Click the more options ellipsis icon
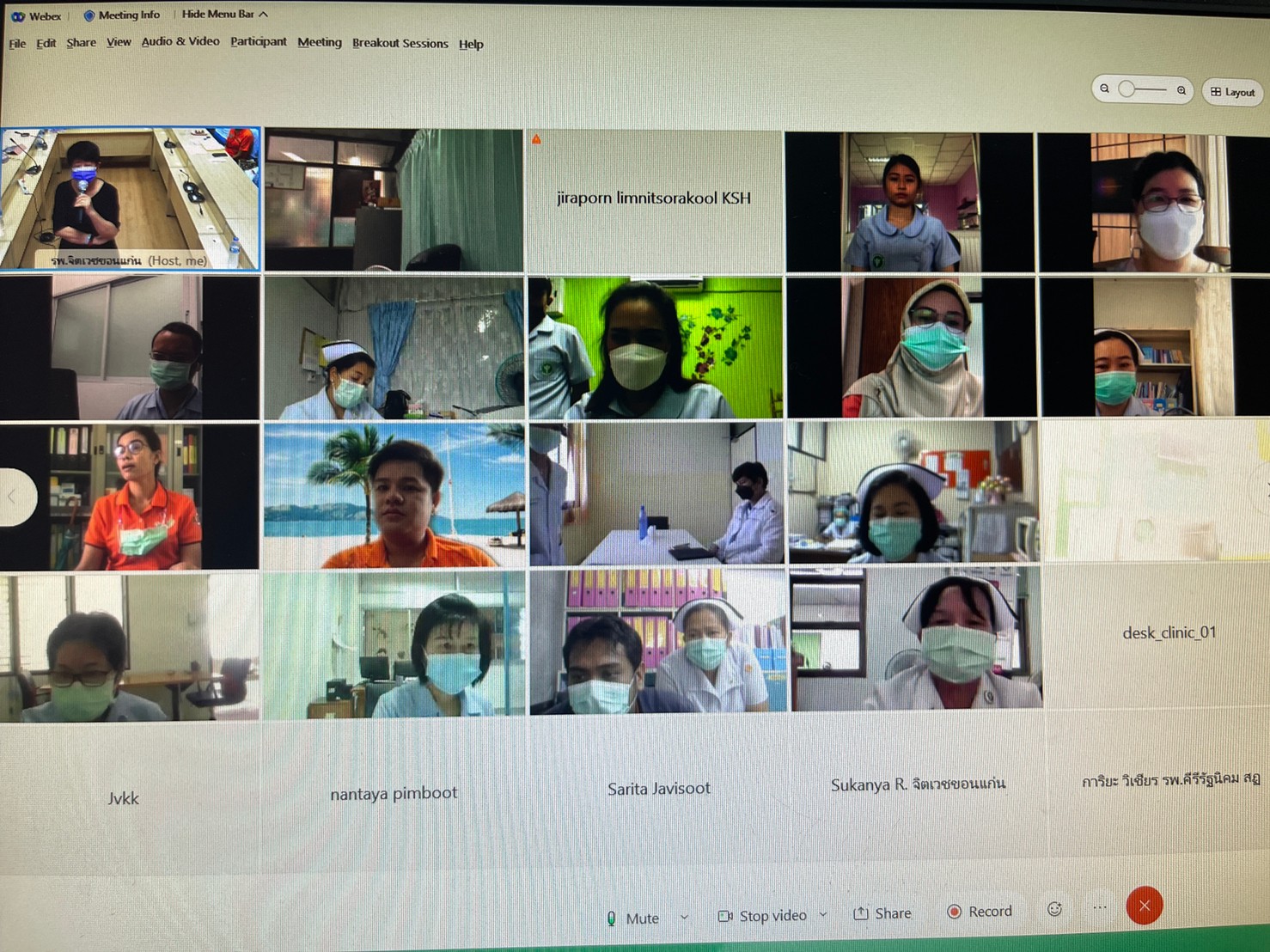This screenshot has width=1270, height=952. [x=1100, y=907]
